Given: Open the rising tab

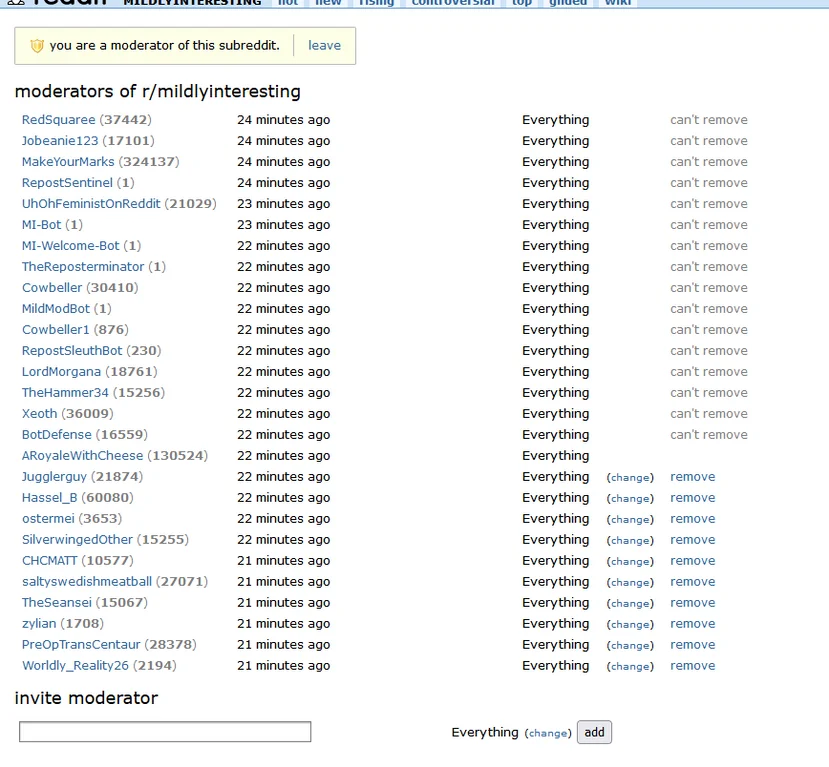Looking at the screenshot, I should [x=376, y=3].
